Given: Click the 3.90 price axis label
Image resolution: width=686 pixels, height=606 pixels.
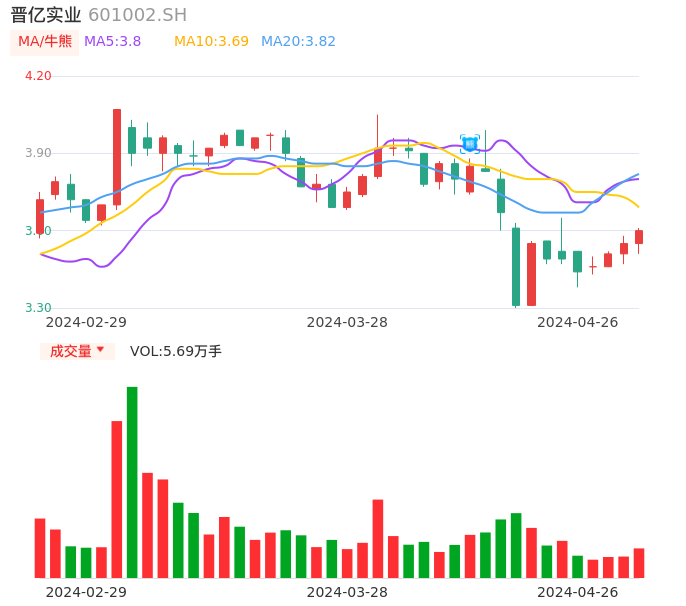Looking at the screenshot, I should click(38, 153).
